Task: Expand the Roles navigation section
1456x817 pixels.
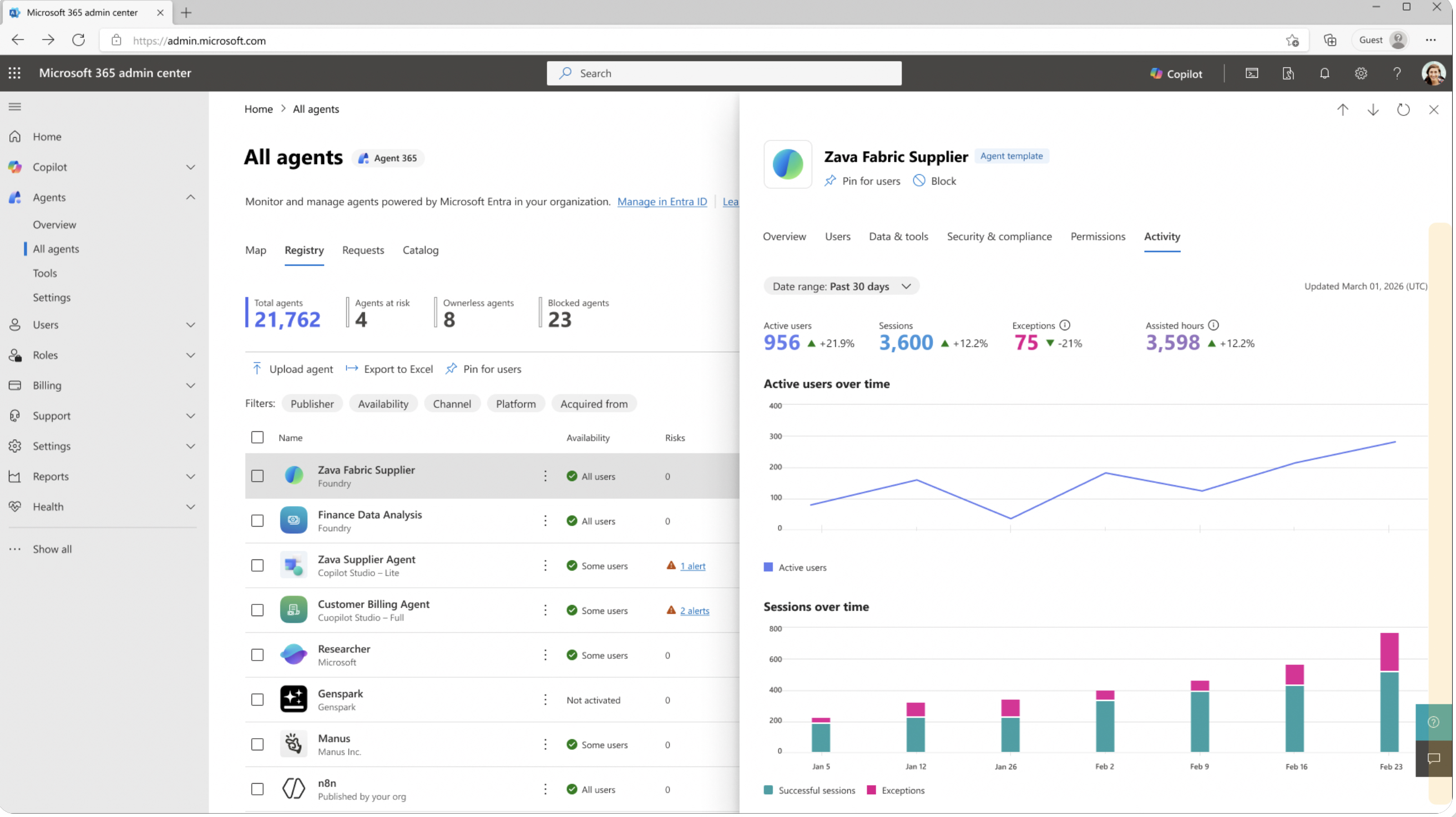Action: [x=190, y=355]
